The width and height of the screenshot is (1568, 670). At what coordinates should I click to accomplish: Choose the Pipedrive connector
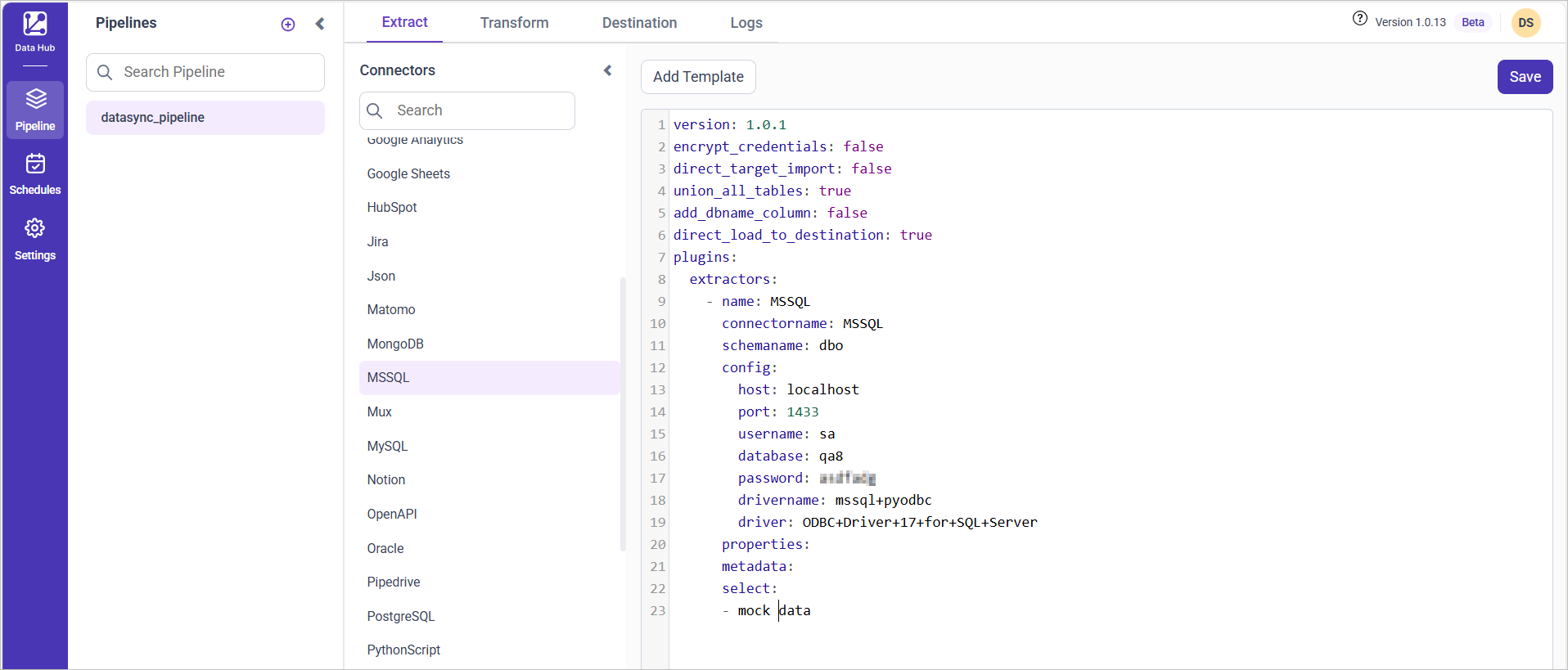(394, 582)
